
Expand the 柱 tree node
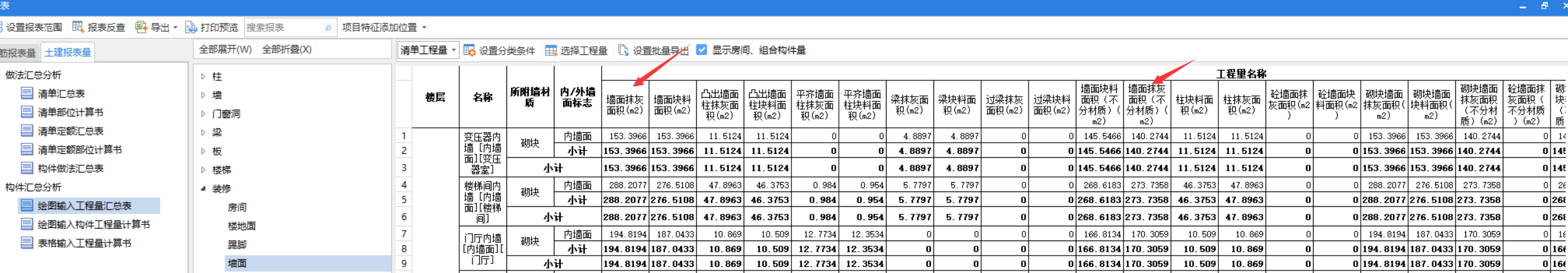point(203,77)
